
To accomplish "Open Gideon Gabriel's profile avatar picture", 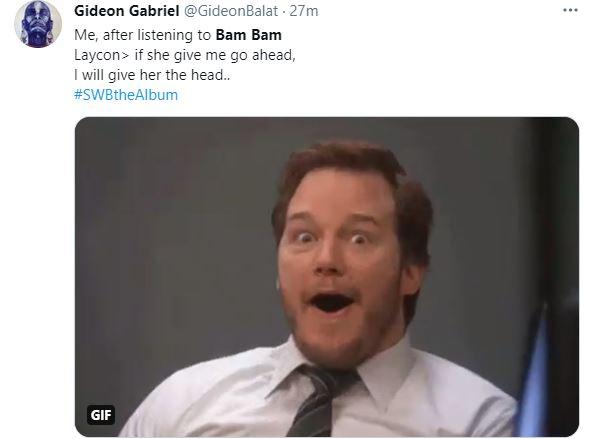I will coord(38,24).
